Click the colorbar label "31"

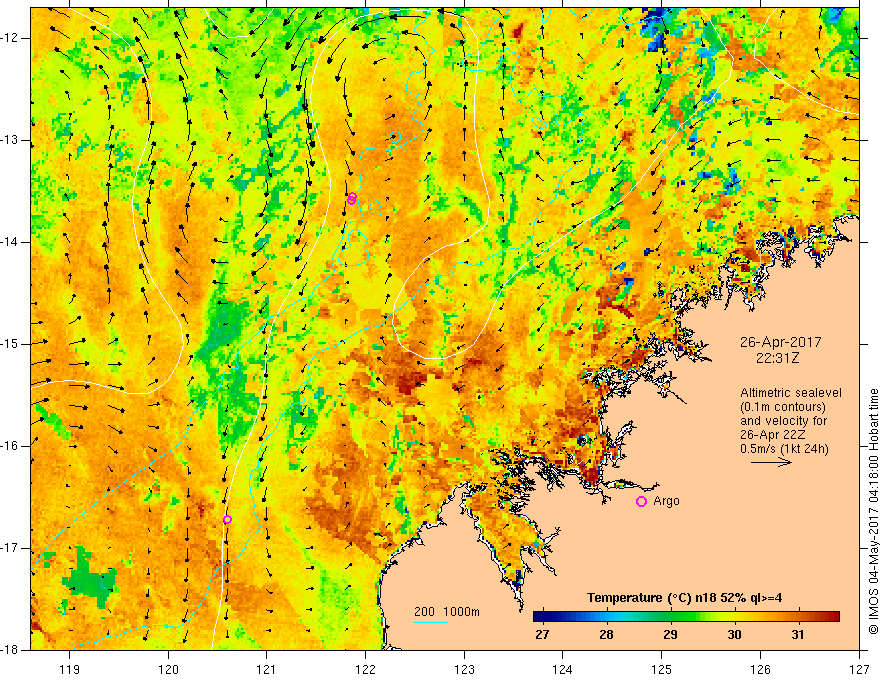click(x=798, y=635)
